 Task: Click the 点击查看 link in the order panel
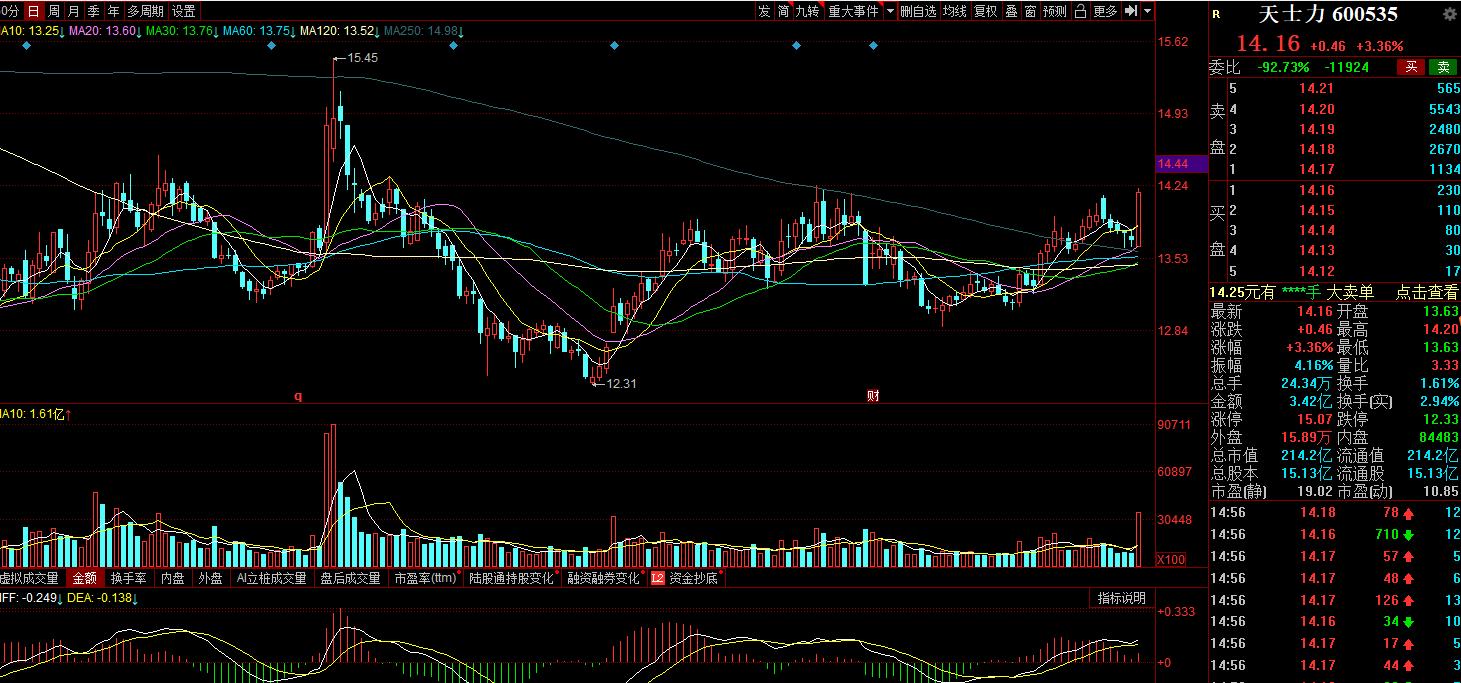point(1427,292)
